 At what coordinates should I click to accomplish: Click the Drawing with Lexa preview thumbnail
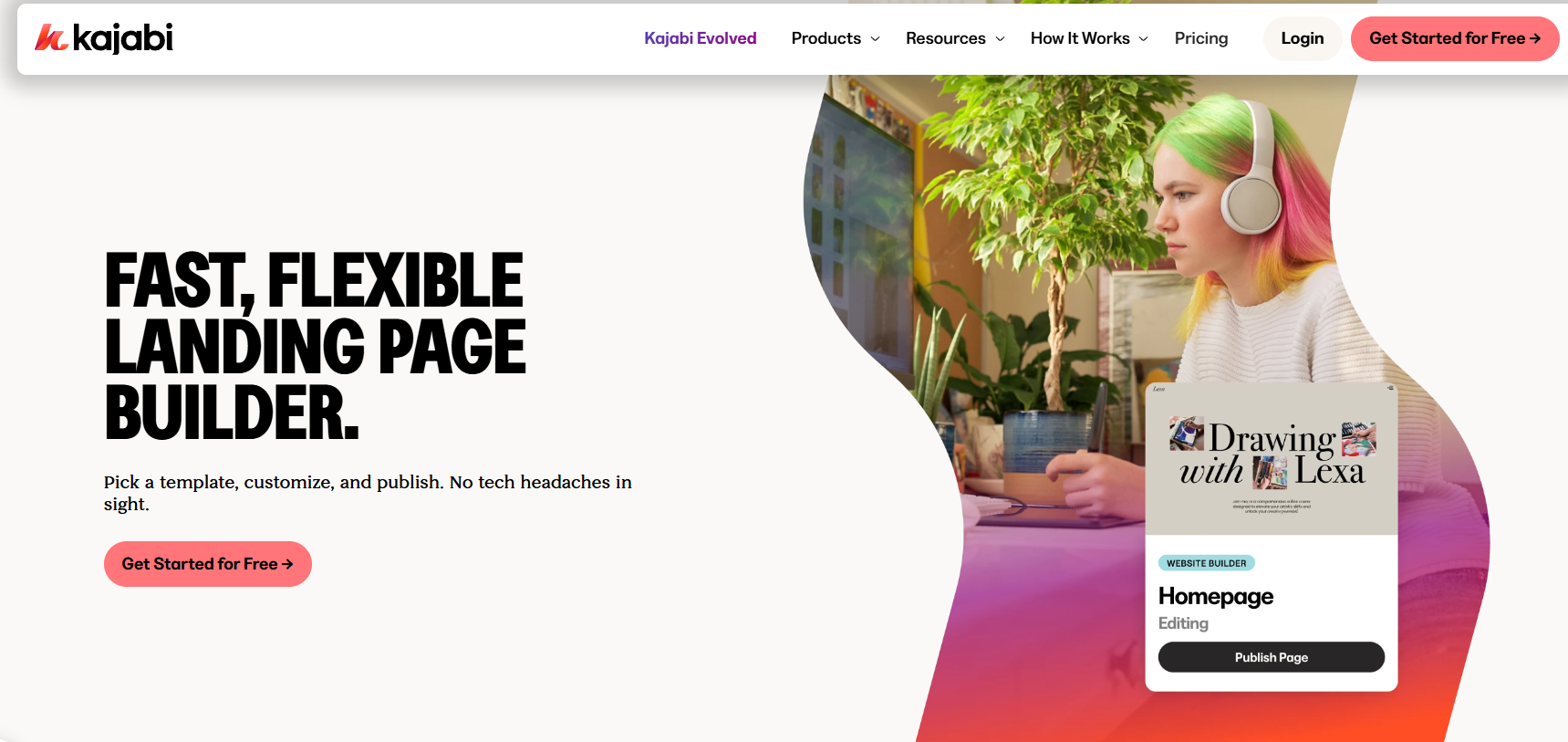click(1272, 459)
